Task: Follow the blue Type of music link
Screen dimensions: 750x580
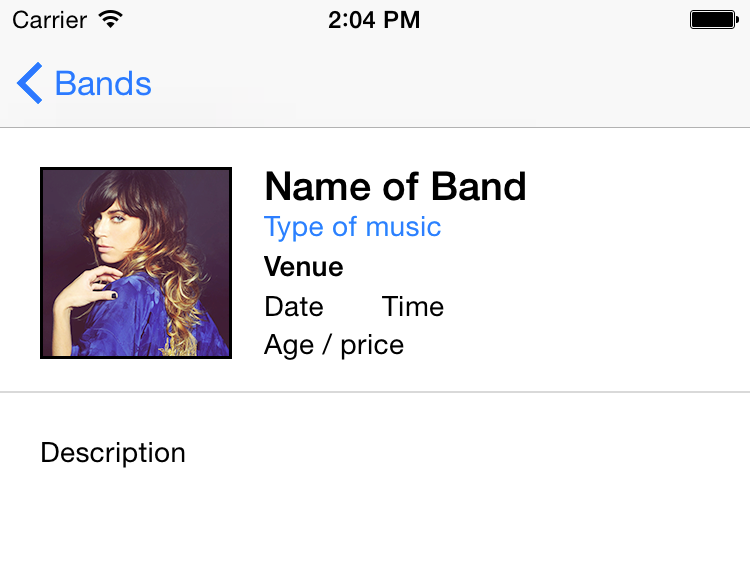Action: pos(352,227)
